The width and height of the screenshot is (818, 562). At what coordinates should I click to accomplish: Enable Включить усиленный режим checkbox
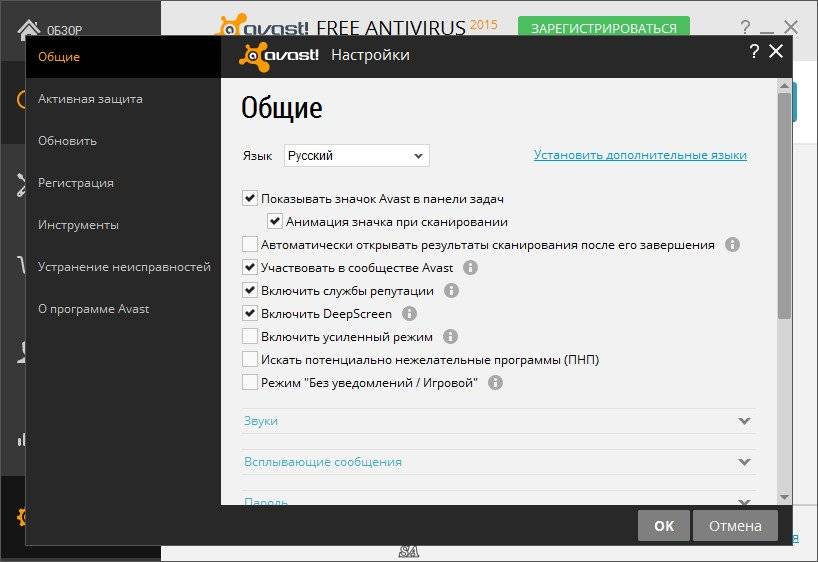250,337
